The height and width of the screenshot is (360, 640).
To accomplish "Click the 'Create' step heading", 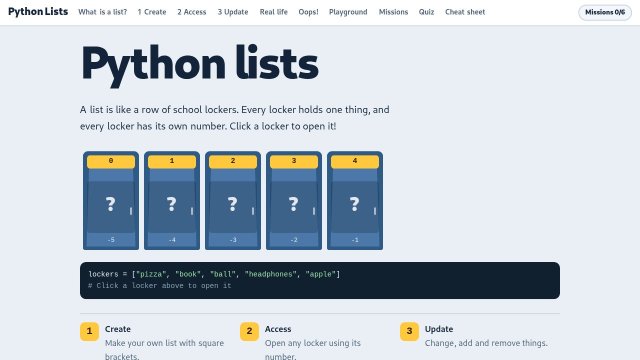I will (118, 329).
